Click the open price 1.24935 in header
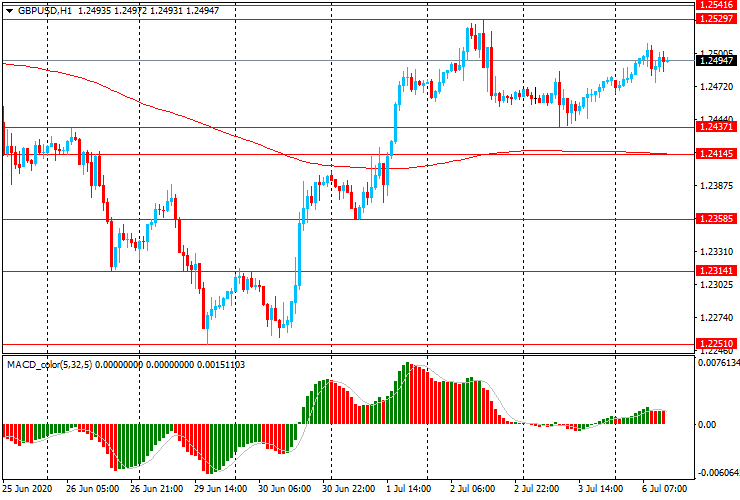740x500 pixels. pyautogui.click(x=94, y=10)
